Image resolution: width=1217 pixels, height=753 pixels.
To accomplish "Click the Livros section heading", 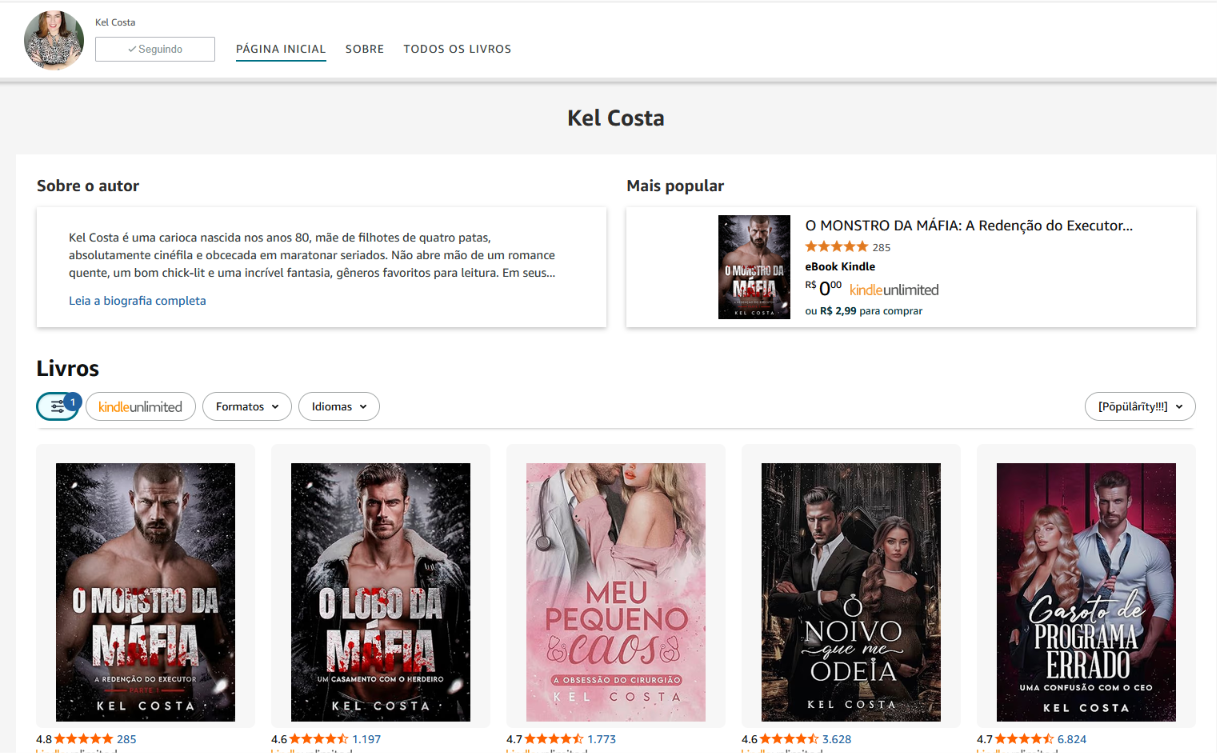I will pyautogui.click(x=68, y=369).
